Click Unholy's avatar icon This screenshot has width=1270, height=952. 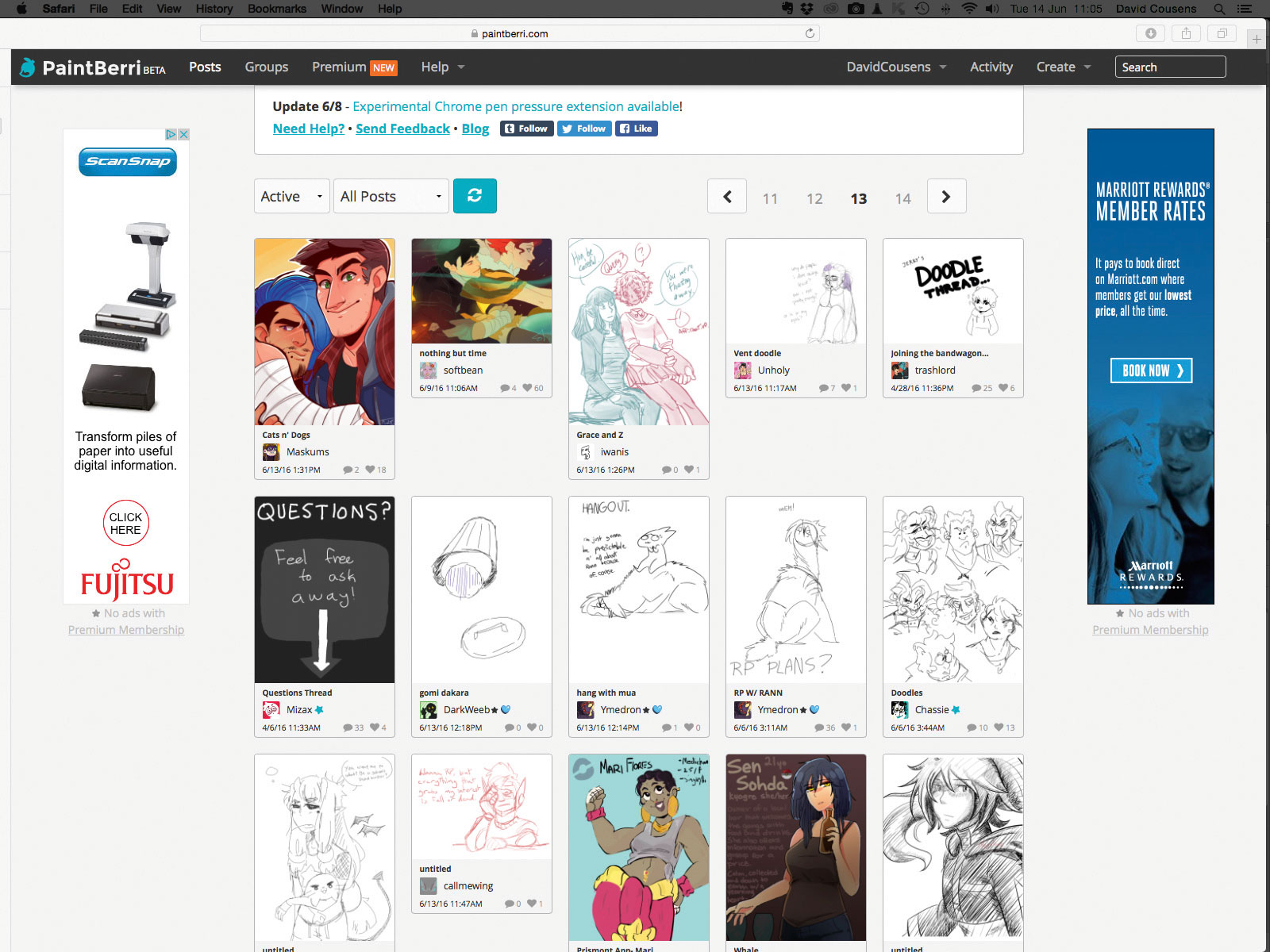point(743,370)
